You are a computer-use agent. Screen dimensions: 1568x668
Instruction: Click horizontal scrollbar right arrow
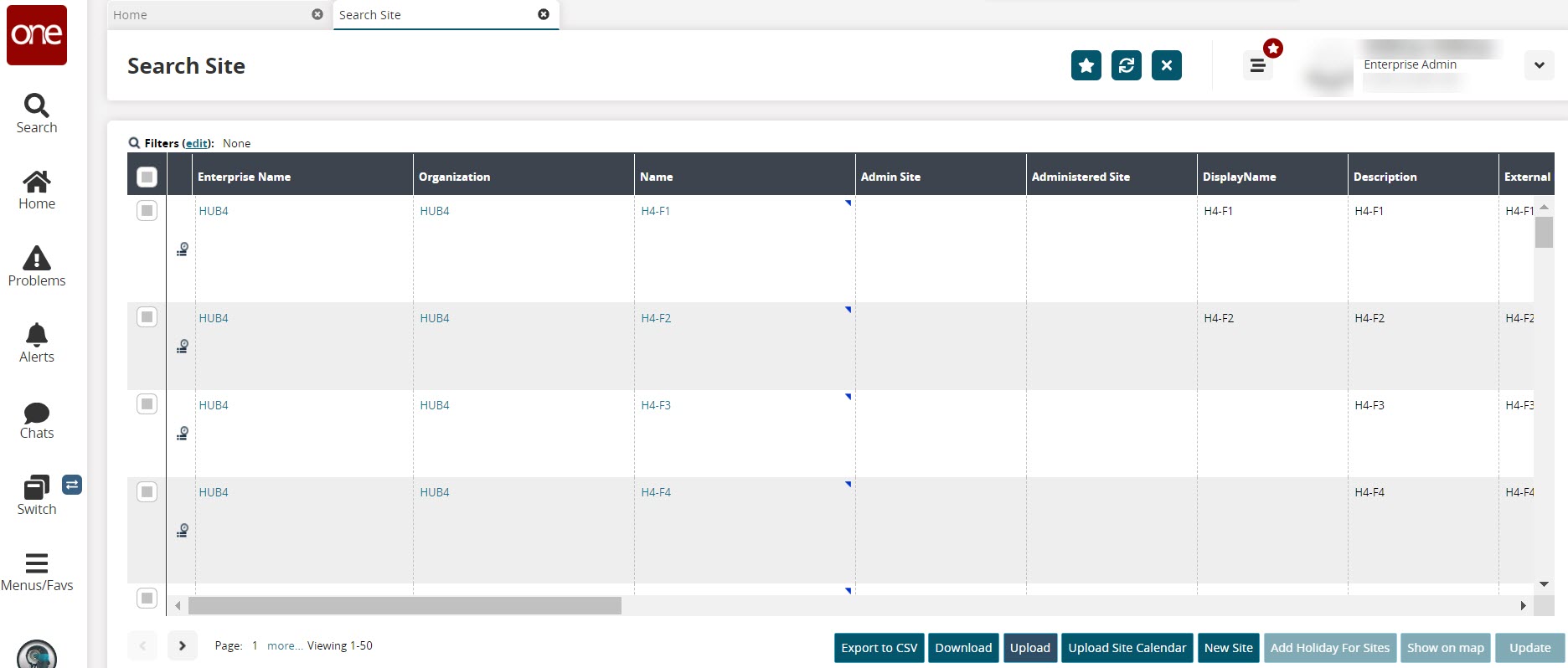(x=1523, y=605)
